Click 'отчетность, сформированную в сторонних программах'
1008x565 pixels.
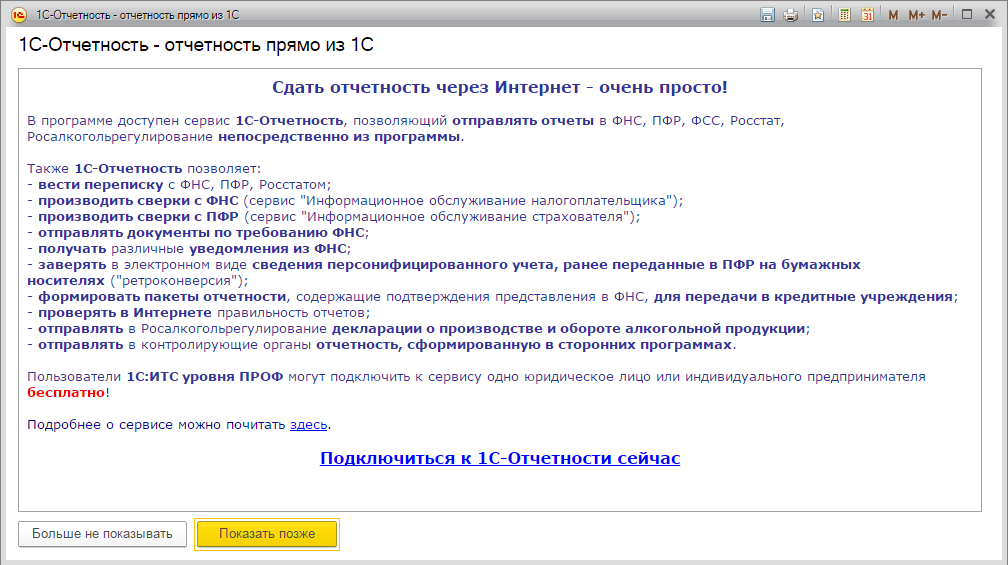coord(524,345)
